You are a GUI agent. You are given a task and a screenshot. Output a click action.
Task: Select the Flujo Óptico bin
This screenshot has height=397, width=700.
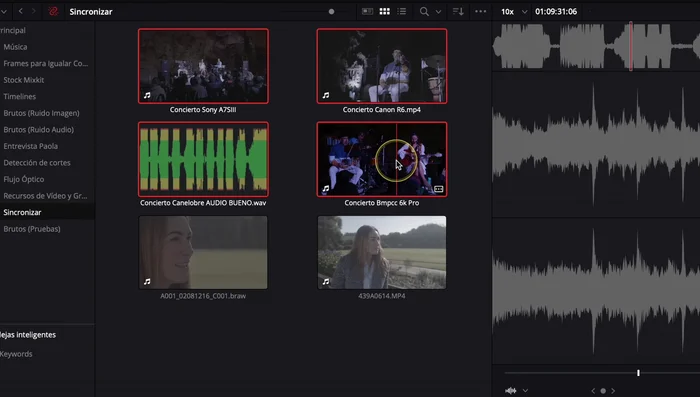[x=24, y=179]
